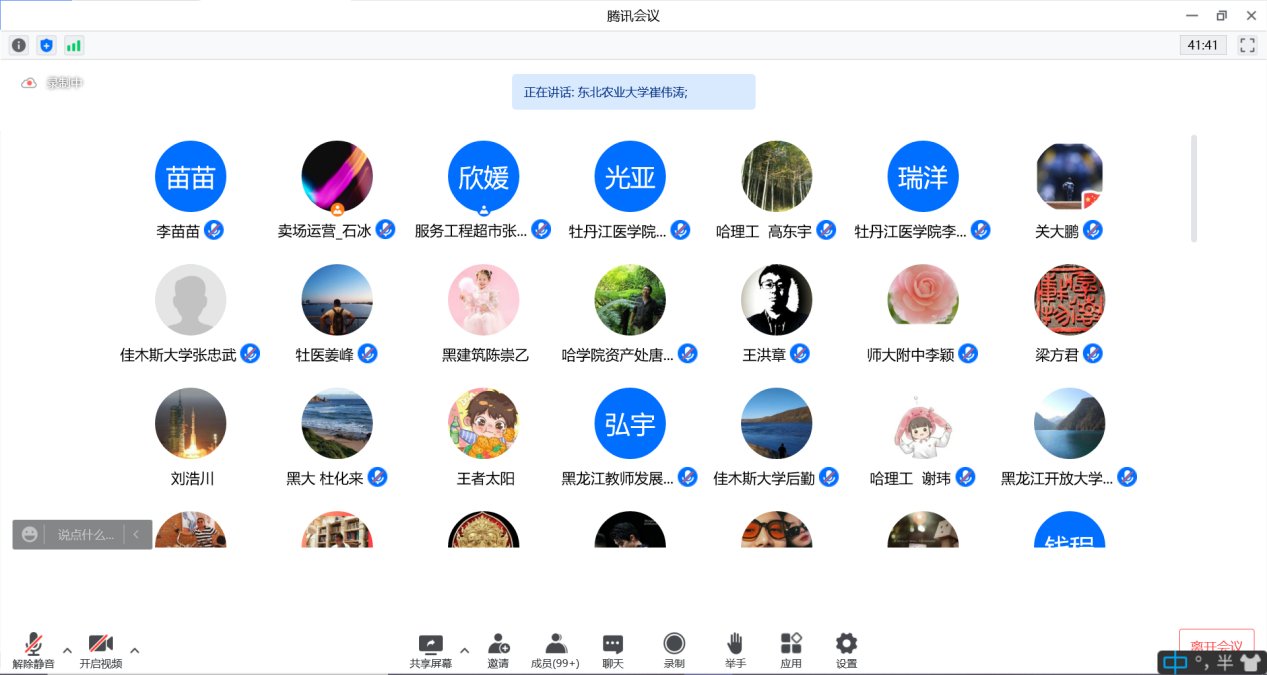The width and height of the screenshot is (1267, 675).
Task: Enter full screen mode
Action: click(x=1247, y=45)
